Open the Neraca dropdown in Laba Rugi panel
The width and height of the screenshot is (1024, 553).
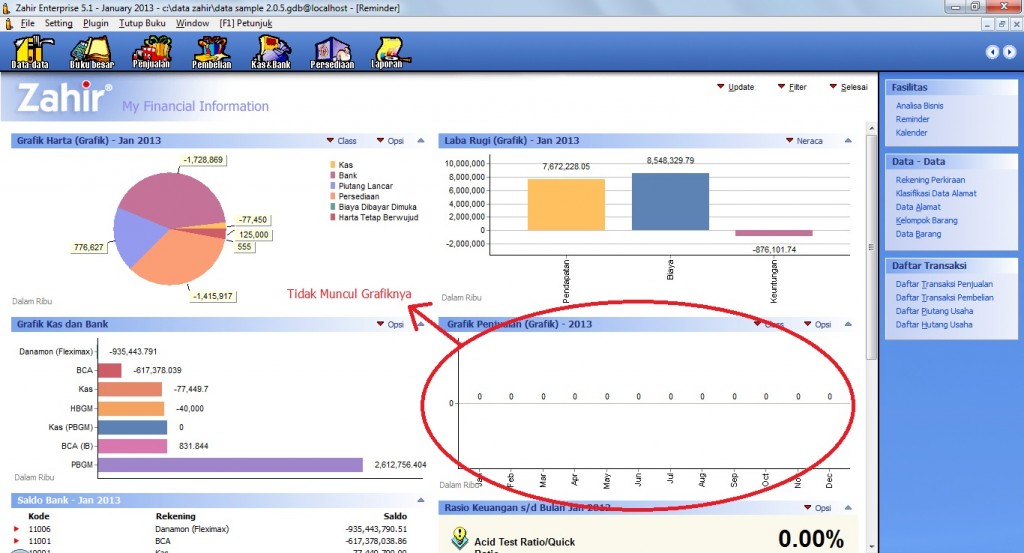tap(803, 141)
